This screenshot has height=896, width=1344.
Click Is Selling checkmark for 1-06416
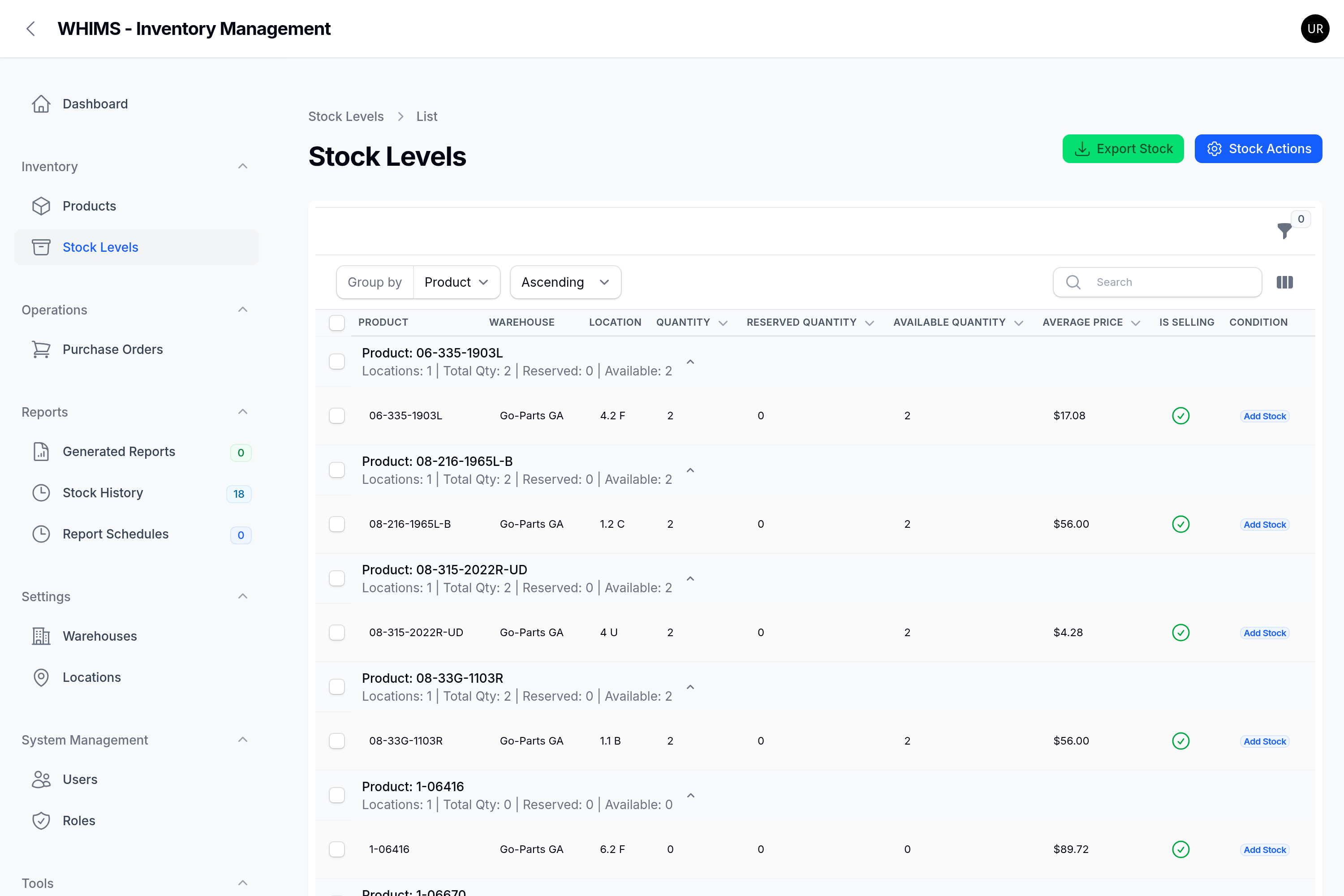click(x=1180, y=850)
